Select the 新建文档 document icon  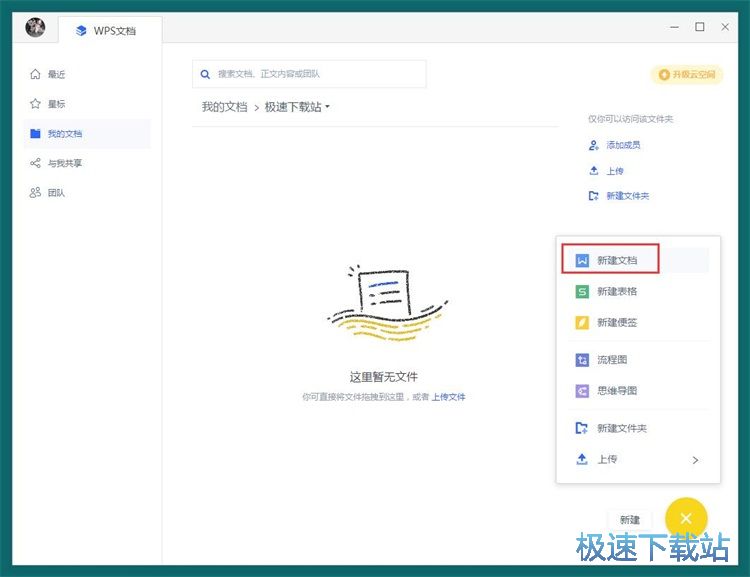(x=581, y=260)
